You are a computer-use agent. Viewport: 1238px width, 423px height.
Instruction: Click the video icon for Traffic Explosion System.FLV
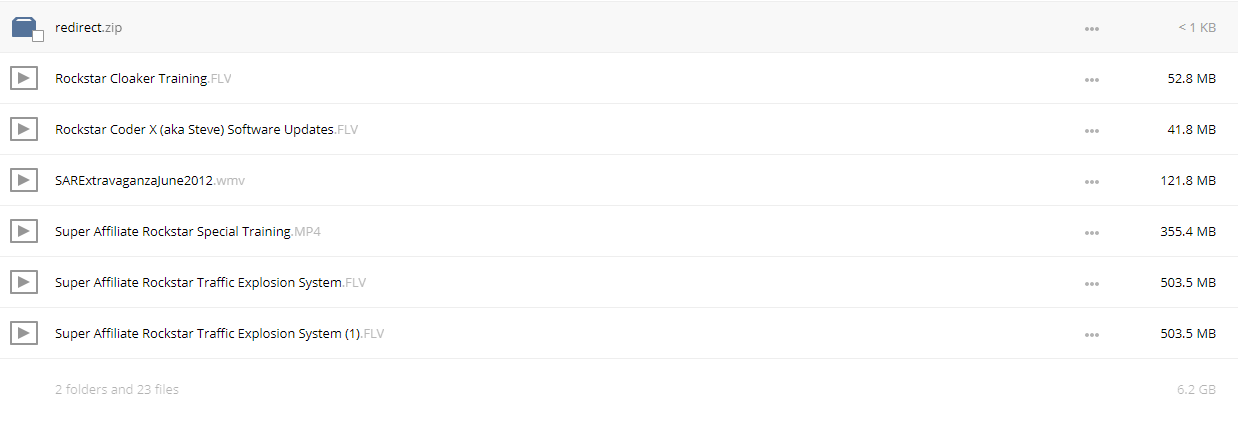coord(24,282)
